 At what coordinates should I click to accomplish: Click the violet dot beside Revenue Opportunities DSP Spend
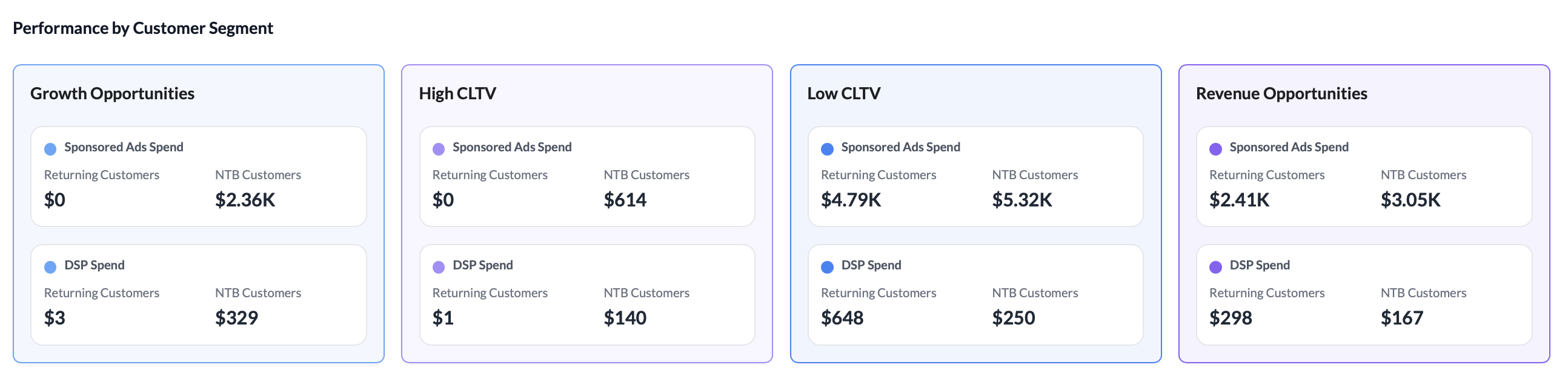(x=1215, y=267)
